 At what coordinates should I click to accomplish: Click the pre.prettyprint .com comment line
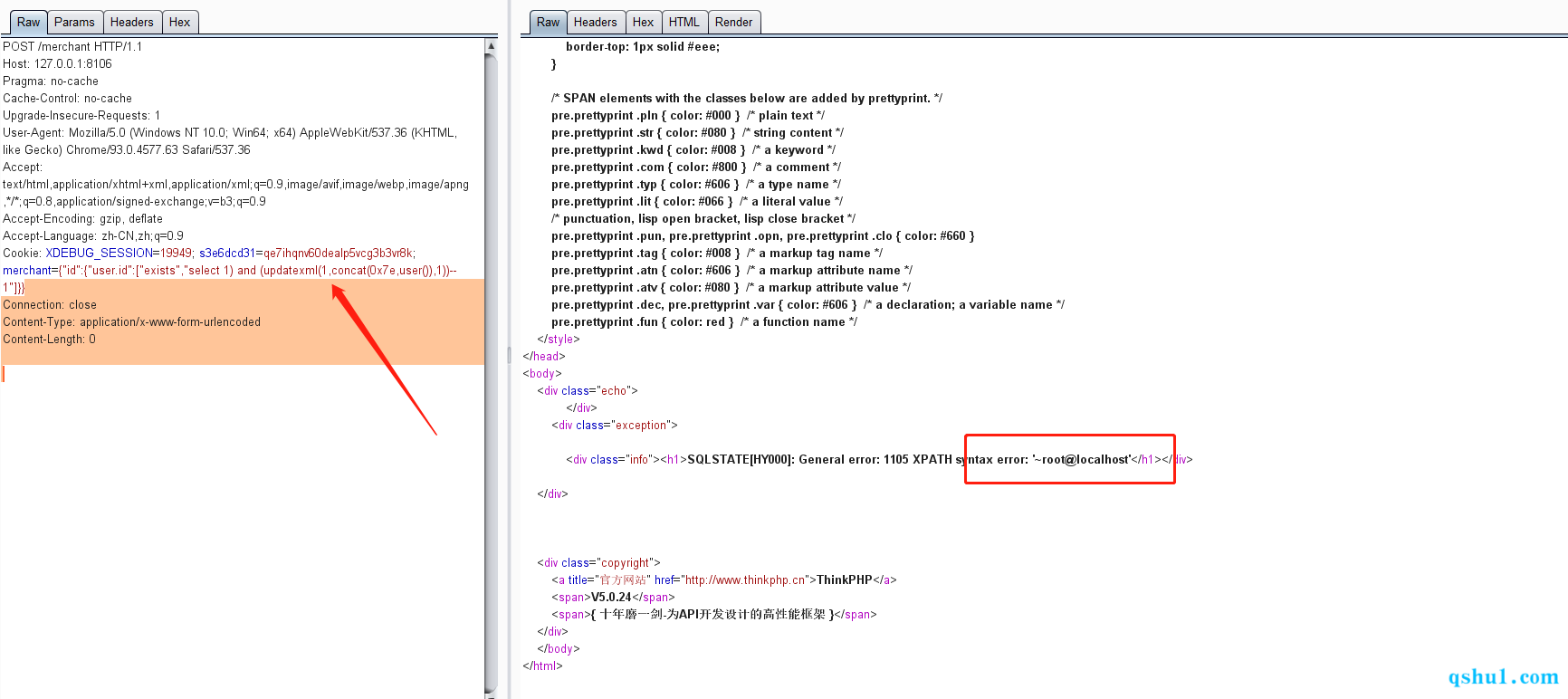696,167
